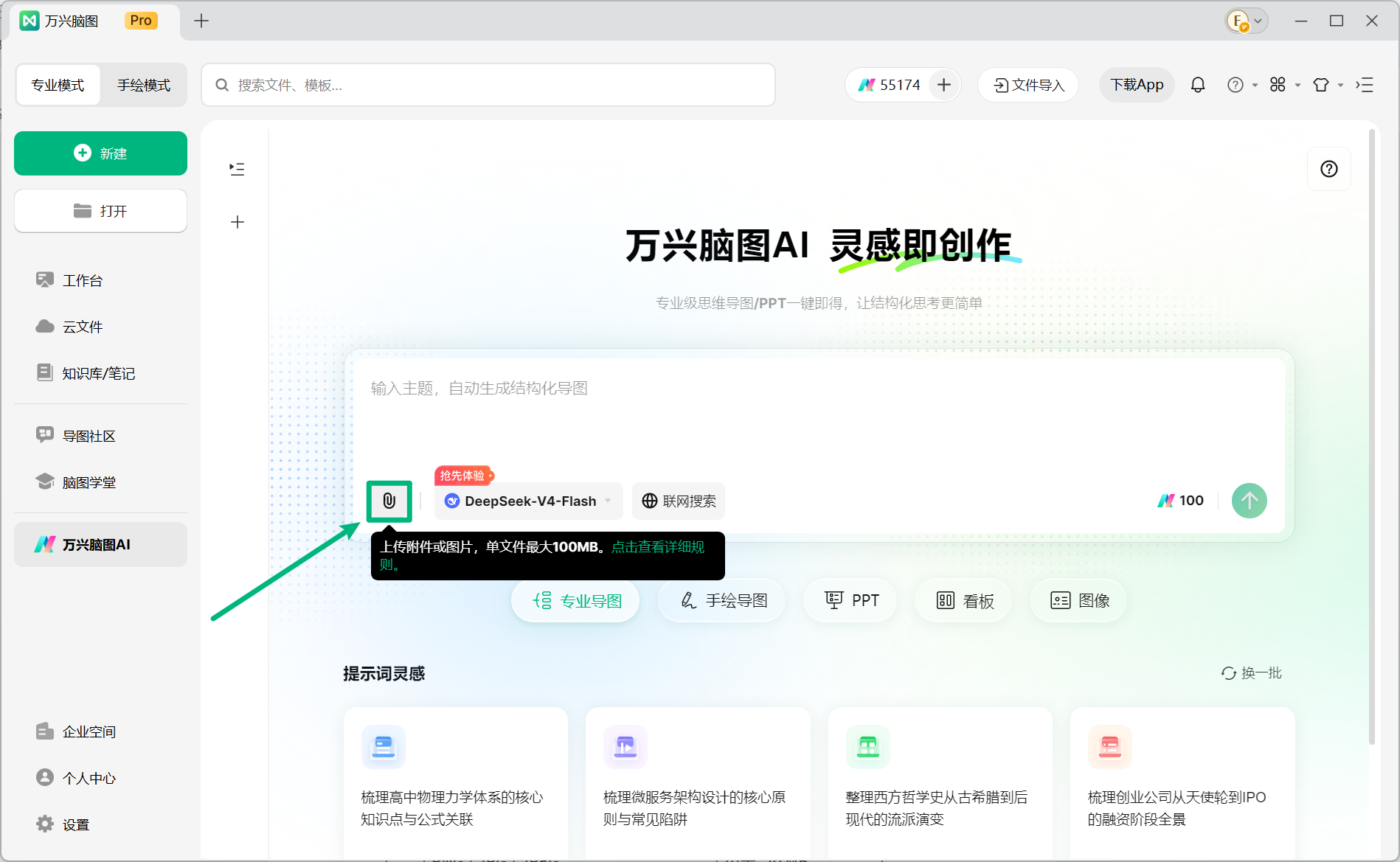
Task: Open the skin shirt icon
Action: tap(1321, 85)
